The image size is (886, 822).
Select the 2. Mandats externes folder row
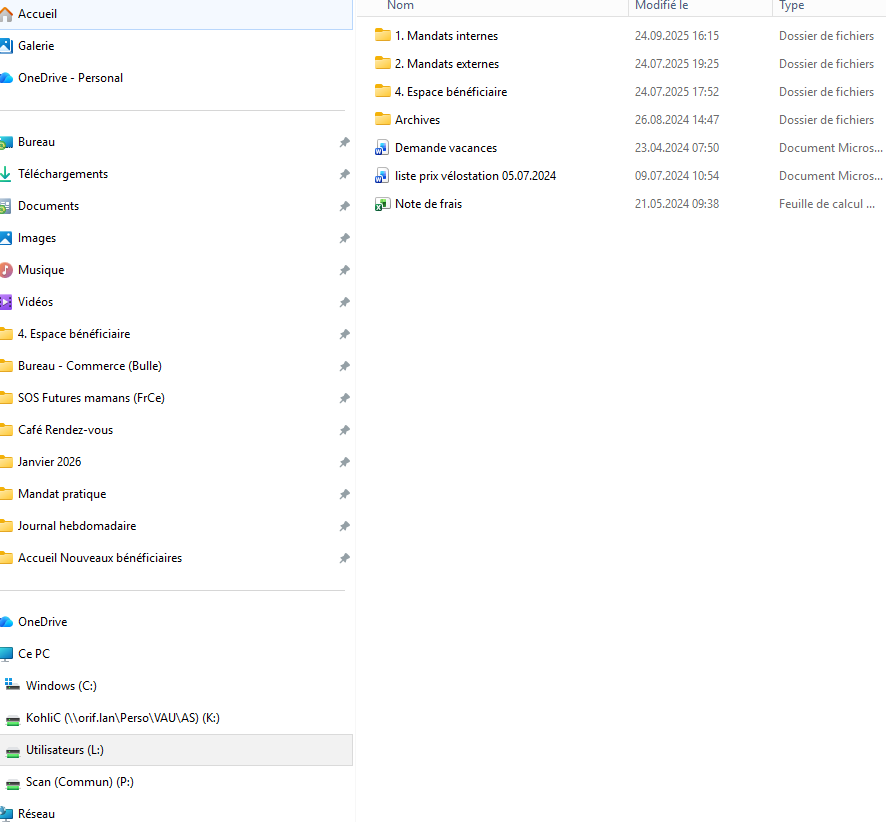coord(446,64)
